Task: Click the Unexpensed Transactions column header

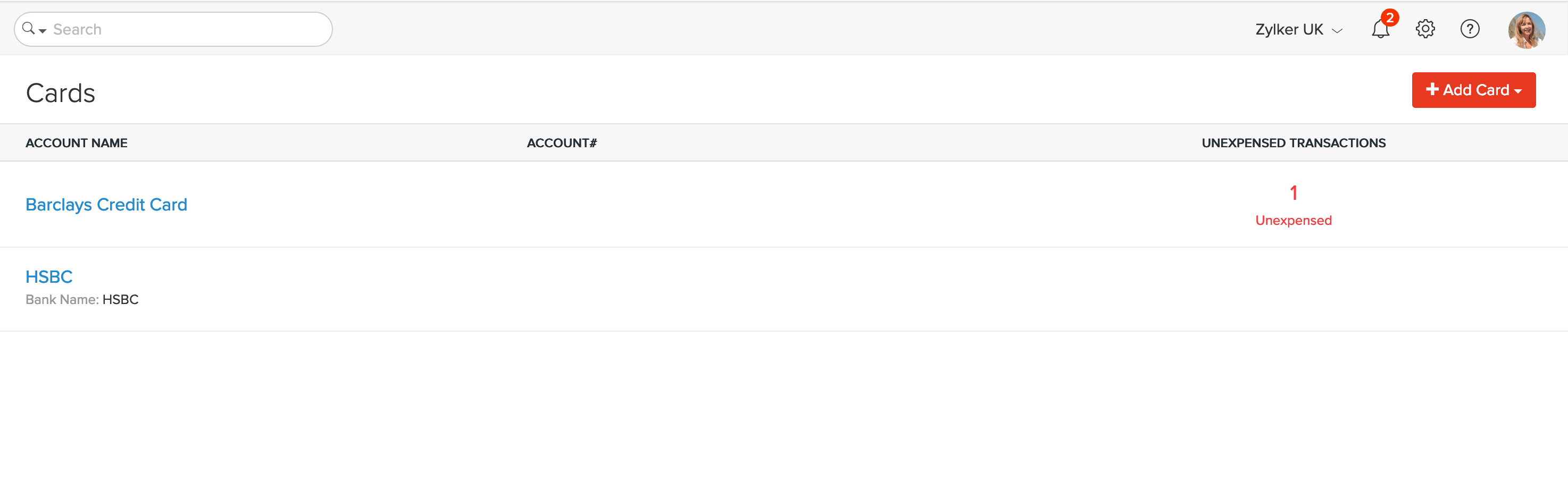Action: click(x=1294, y=143)
